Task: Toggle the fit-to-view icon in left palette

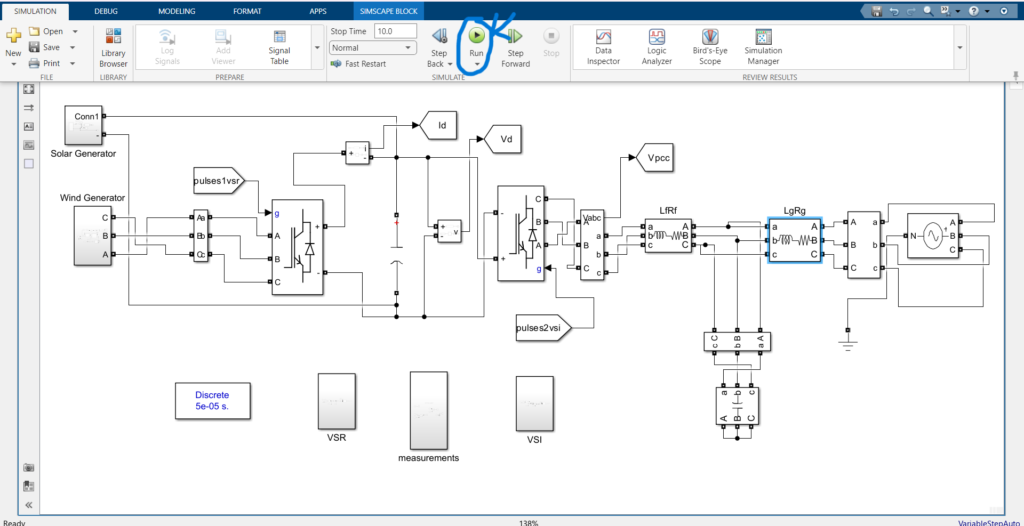Action: (x=28, y=89)
